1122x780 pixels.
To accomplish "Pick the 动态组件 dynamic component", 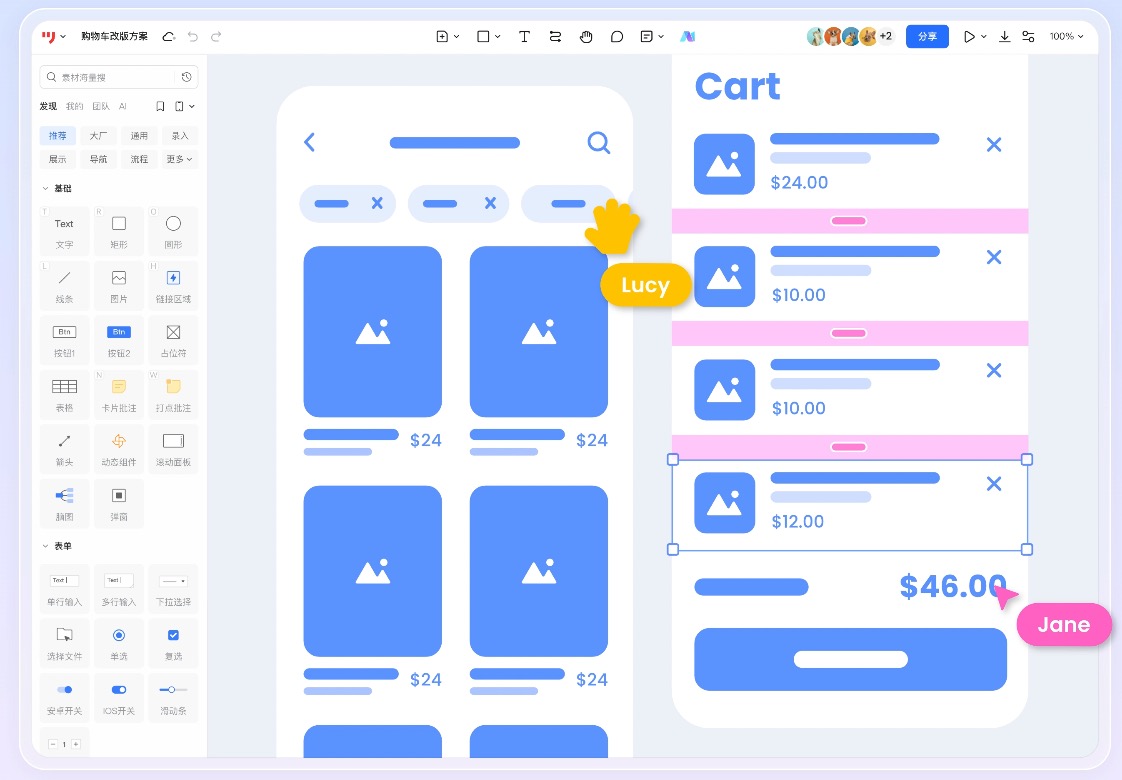I will tap(119, 449).
